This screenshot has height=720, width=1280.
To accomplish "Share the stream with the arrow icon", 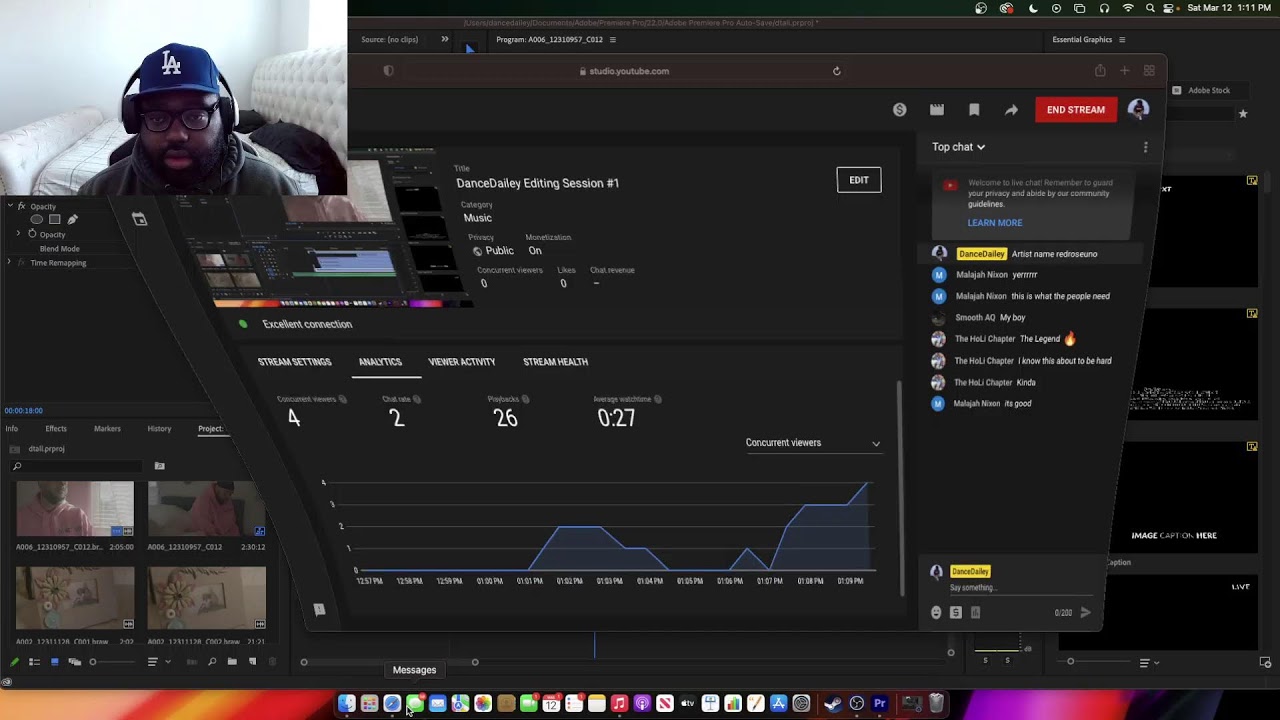I will pyautogui.click(x=1011, y=110).
